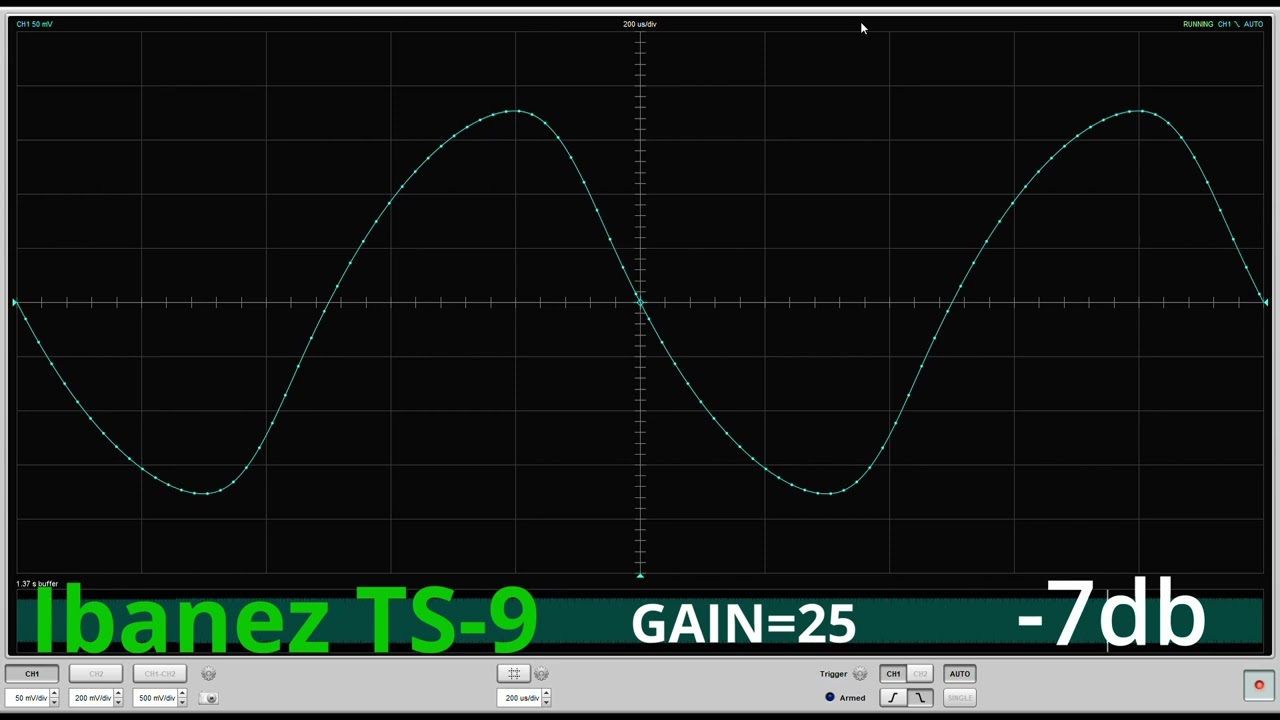Select CH1 as trigger source
Image resolution: width=1280 pixels, height=720 pixels.
tap(893, 674)
